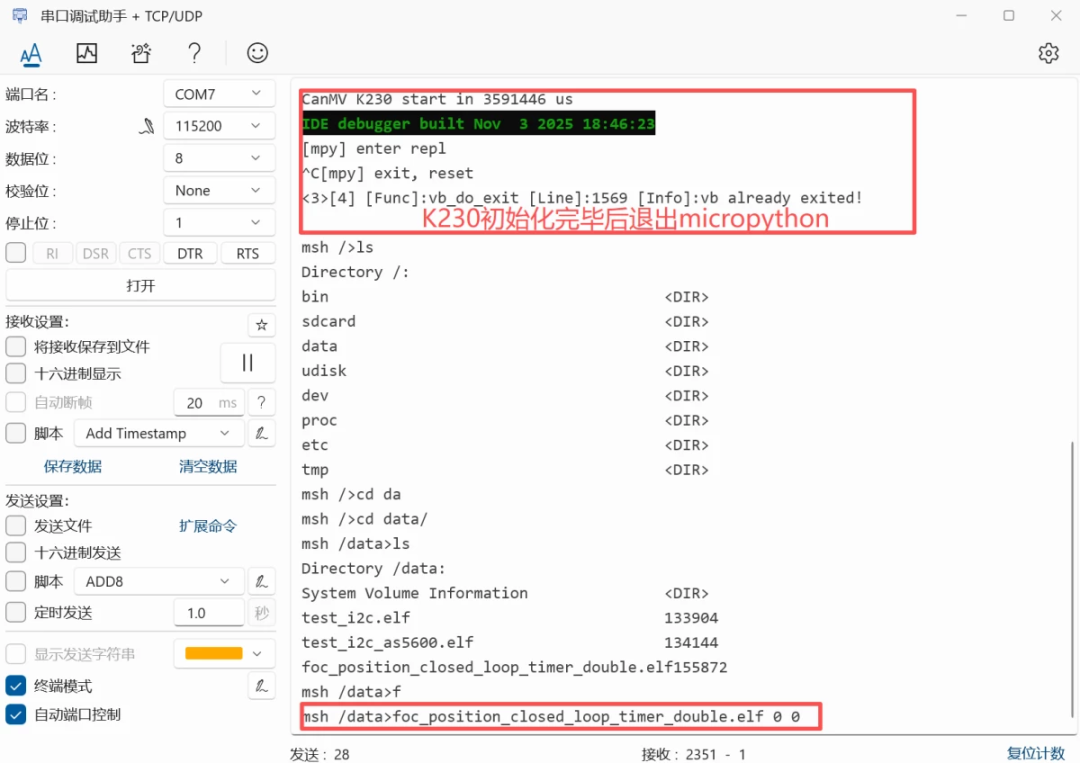The width and height of the screenshot is (1080, 763).
Task: Click the 复位计数 link at bottom right
Action: pyautogui.click(x=1036, y=754)
